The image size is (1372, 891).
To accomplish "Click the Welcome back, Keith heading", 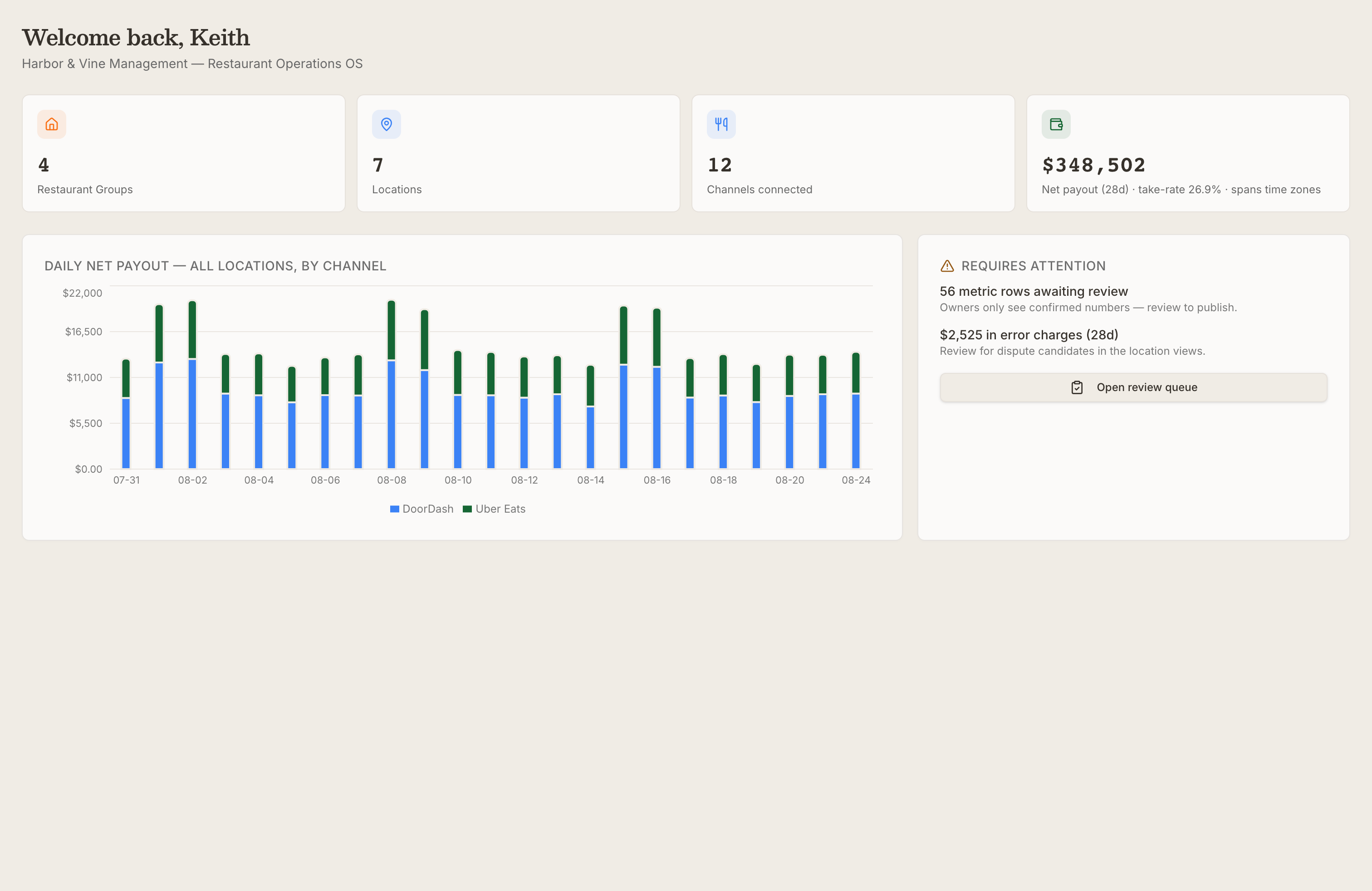I will tap(136, 38).
